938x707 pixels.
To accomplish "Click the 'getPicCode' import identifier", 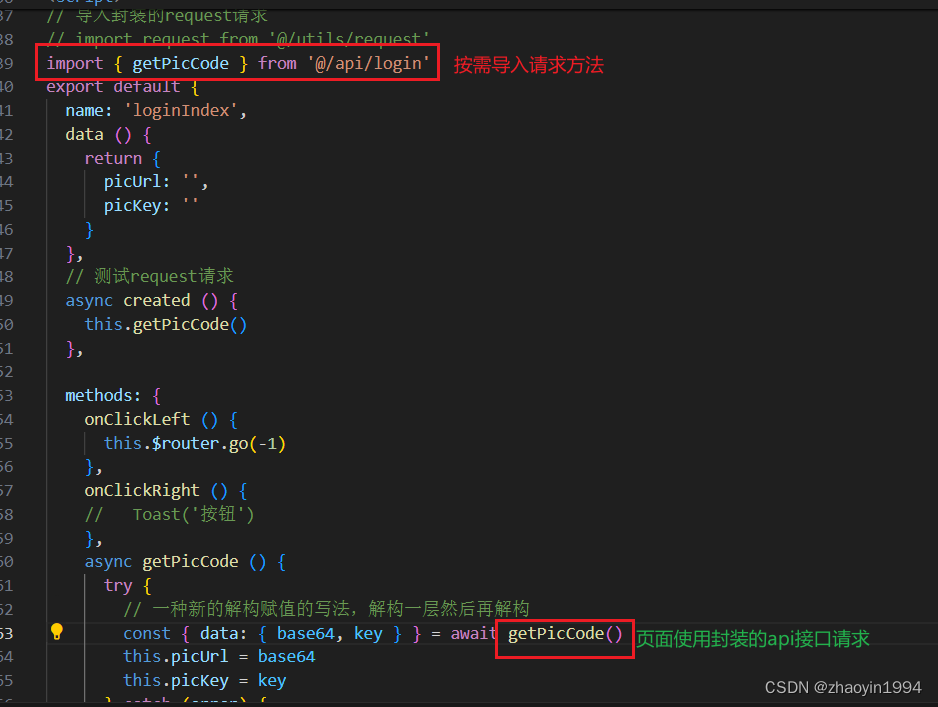I will [181, 63].
